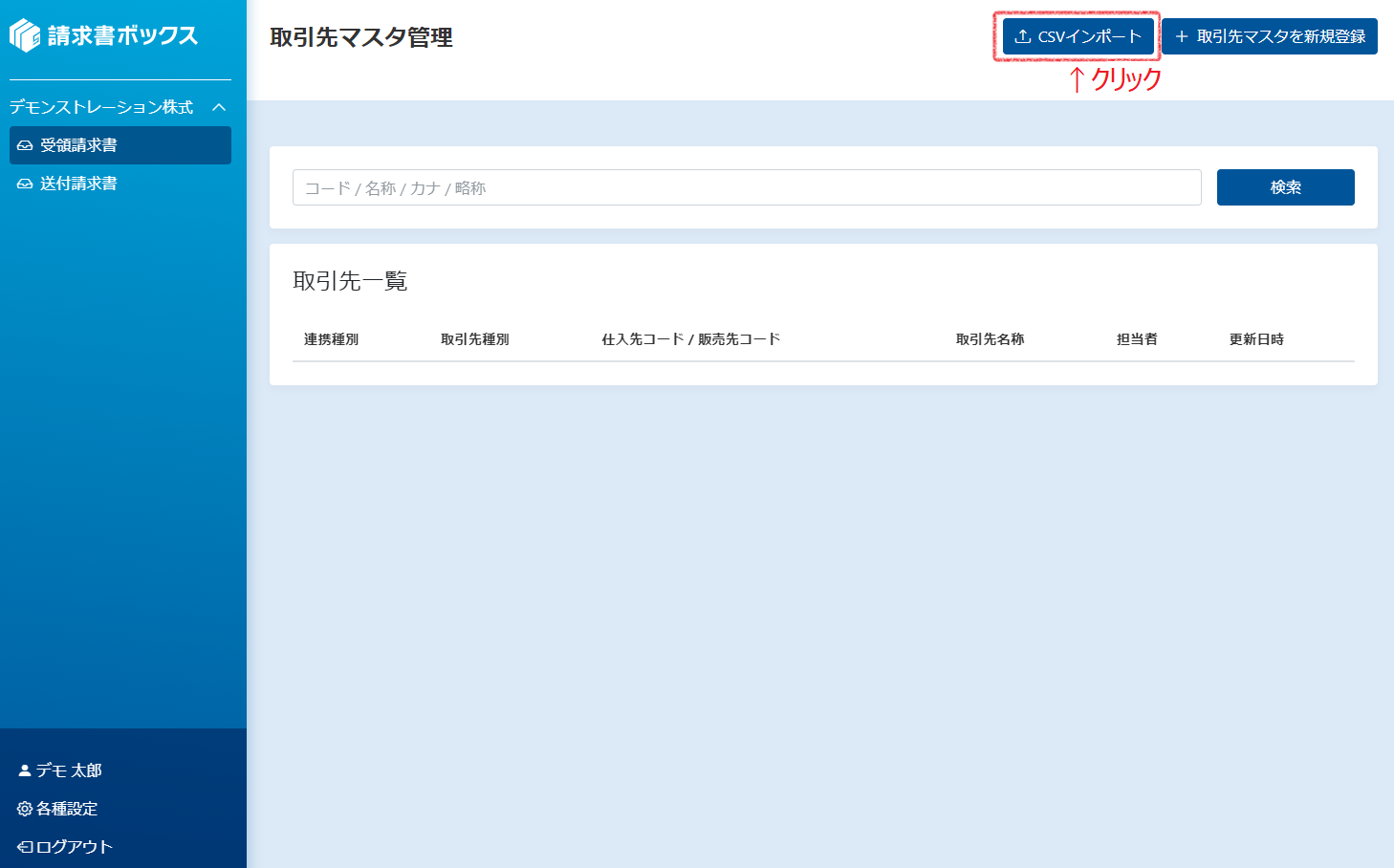Click the 取引先種別 column header
The width and height of the screenshot is (1394, 868).
pyautogui.click(x=475, y=339)
